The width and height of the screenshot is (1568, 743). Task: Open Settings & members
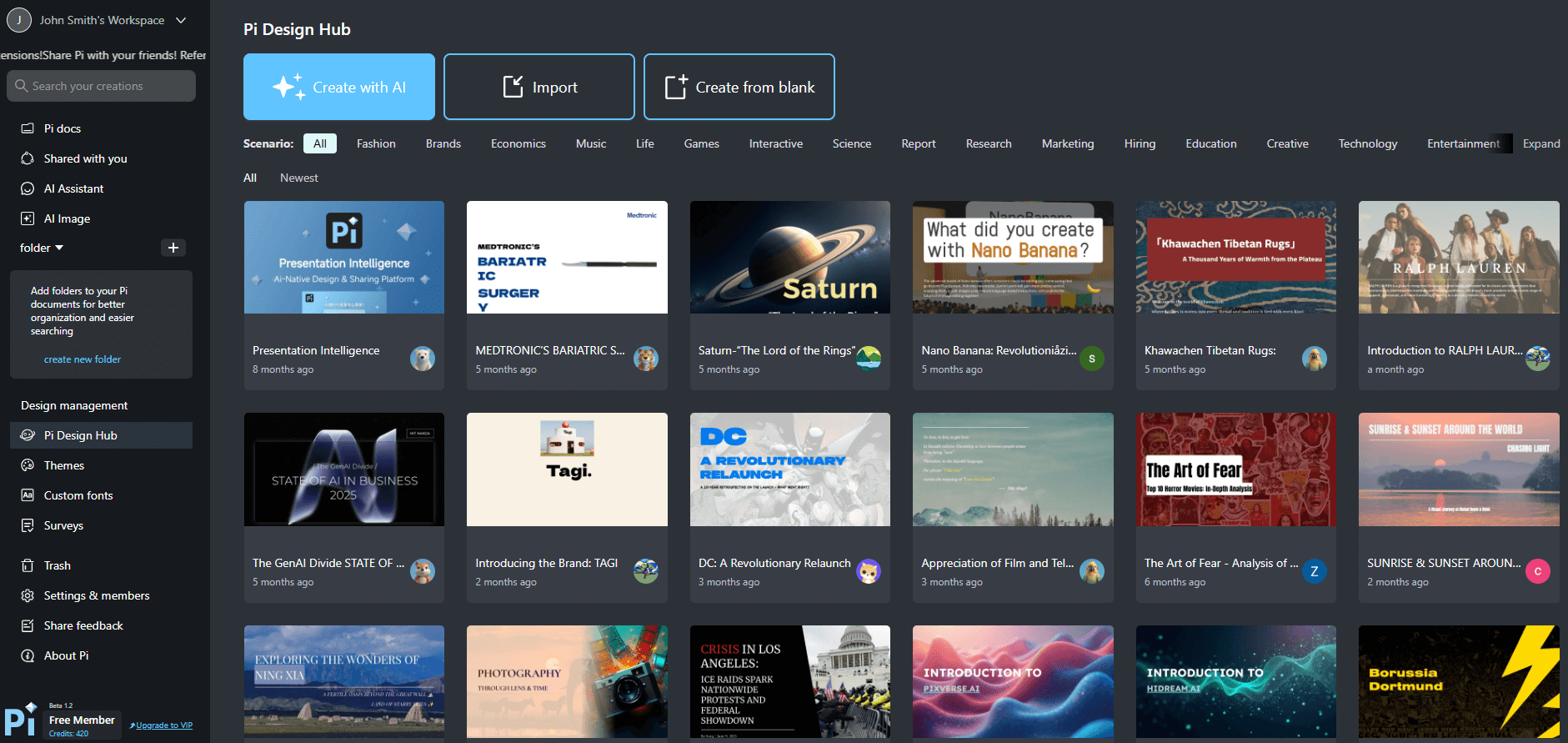96,595
